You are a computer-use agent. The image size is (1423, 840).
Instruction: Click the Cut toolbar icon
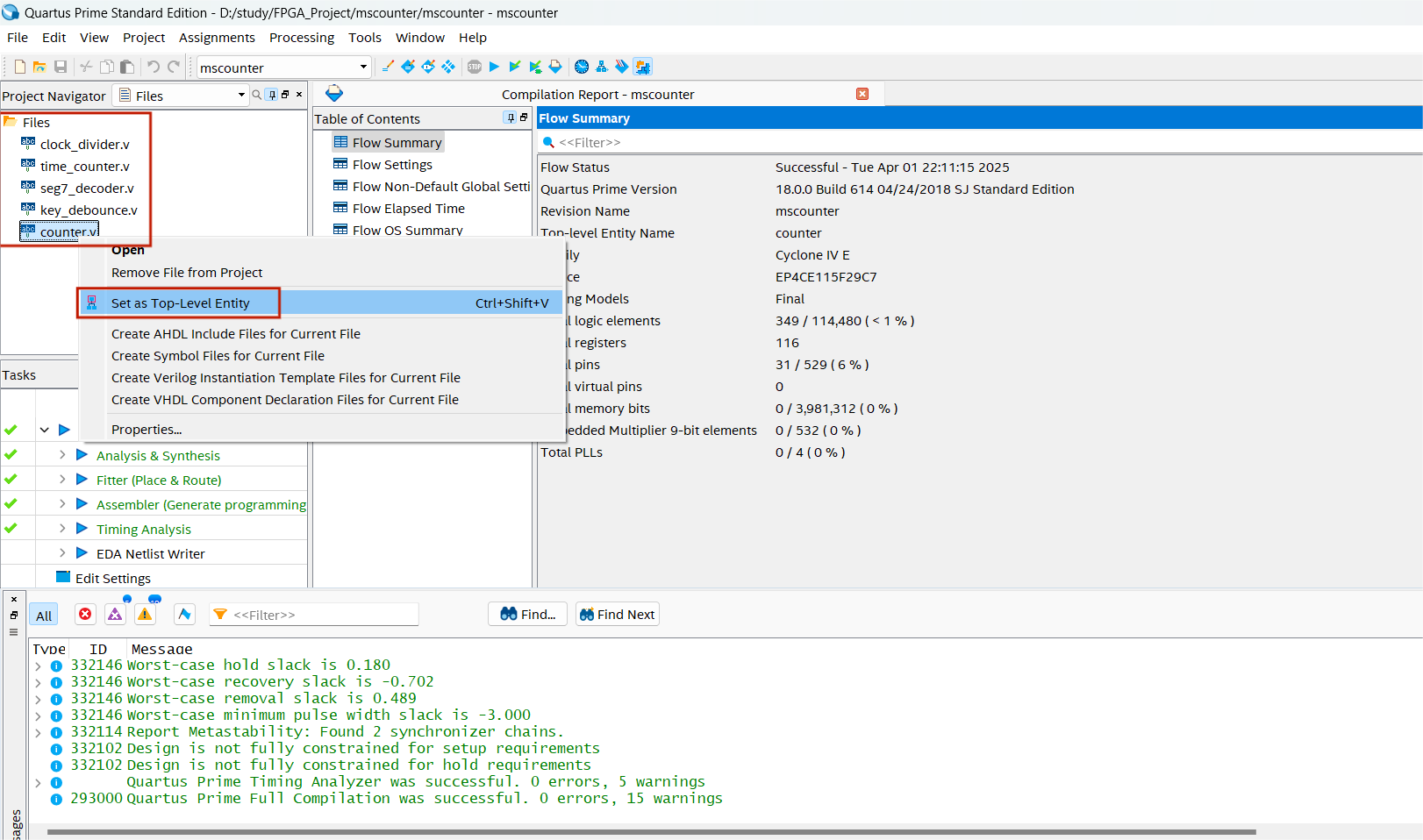tap(86, 67)
